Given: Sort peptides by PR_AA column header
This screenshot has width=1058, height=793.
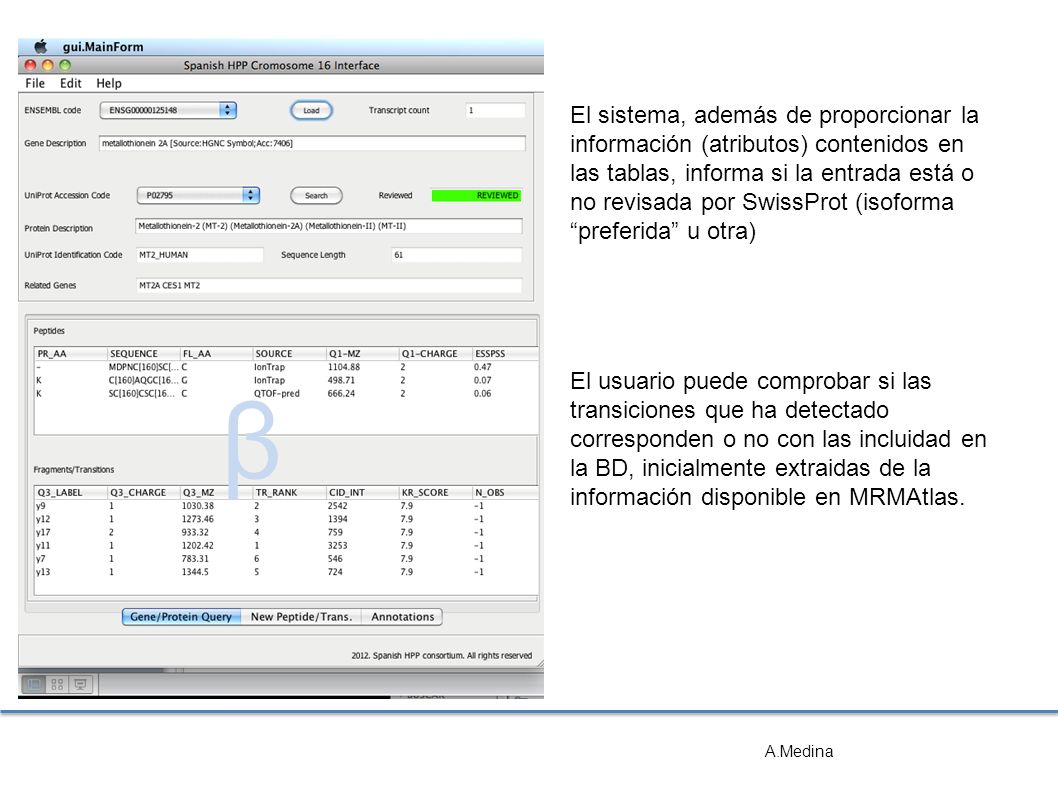Looking at the screenshot, I should [71, 354].
